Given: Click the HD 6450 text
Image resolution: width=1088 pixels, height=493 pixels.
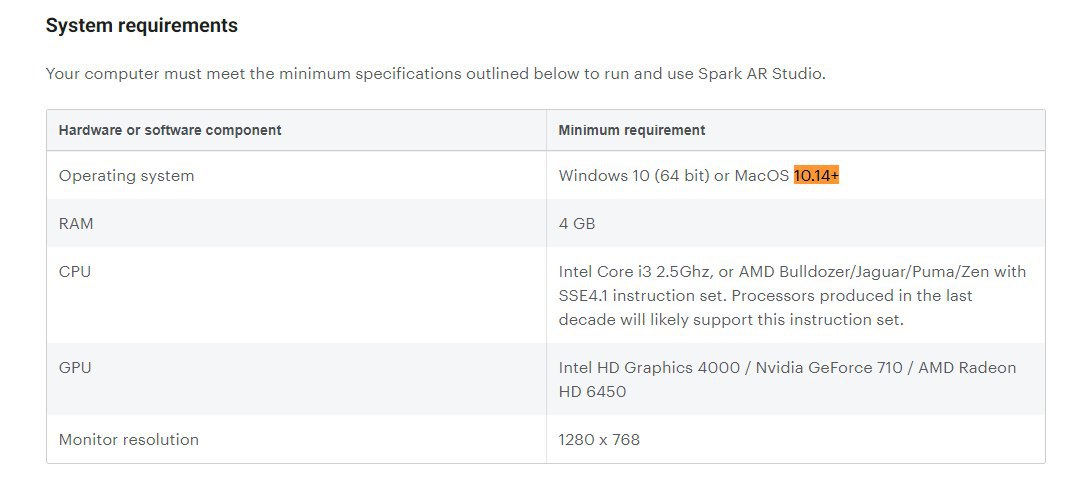Looking at the screenshot, I should [592, 392].
